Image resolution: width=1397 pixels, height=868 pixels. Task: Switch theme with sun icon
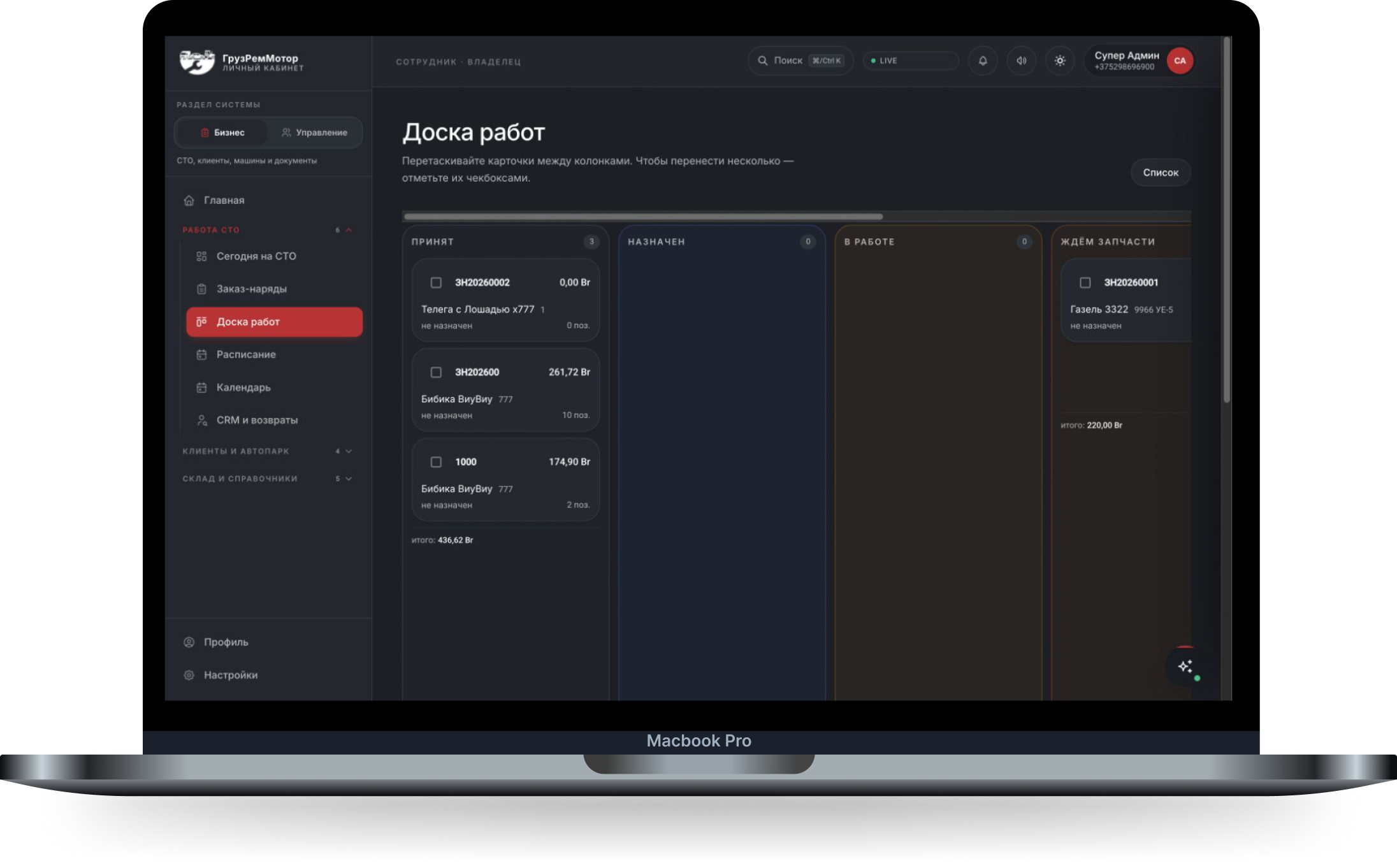(1060, 61)
